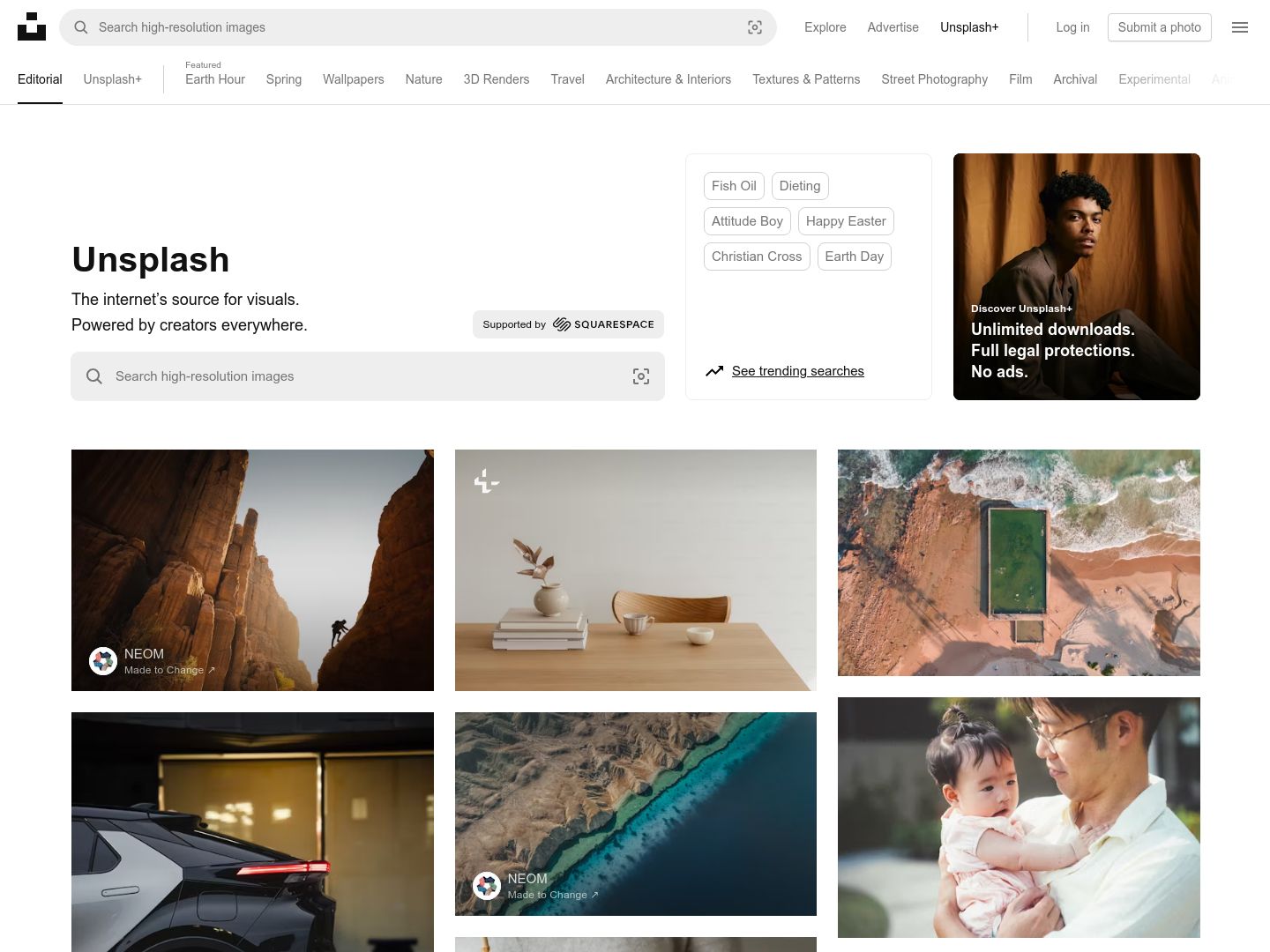Image resolution: width=1270 pixels, height=952 pixels.
Task: Open the Nature topic
Action: click(x=424, y=79)
